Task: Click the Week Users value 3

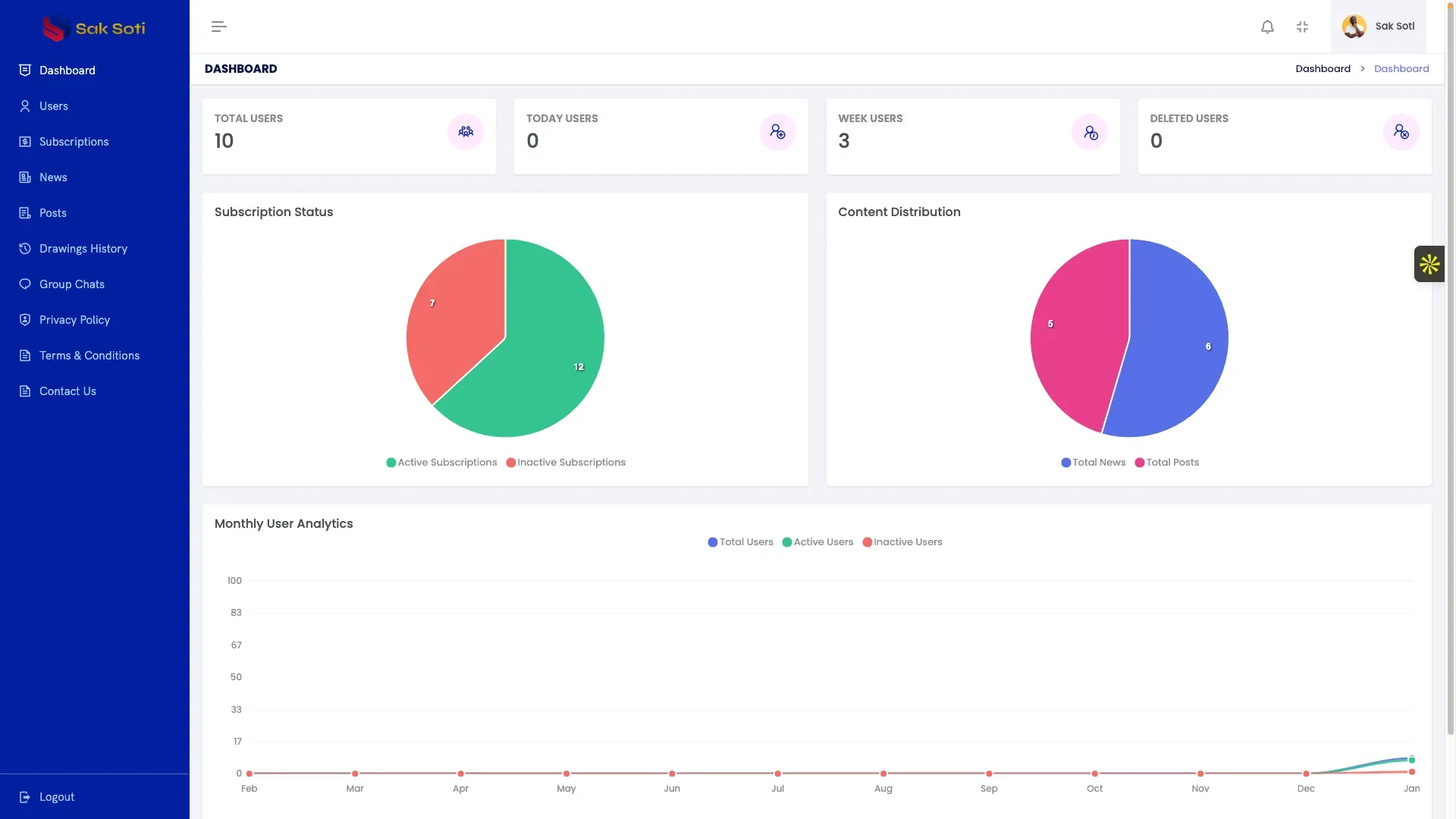Action: pos(844,141)
